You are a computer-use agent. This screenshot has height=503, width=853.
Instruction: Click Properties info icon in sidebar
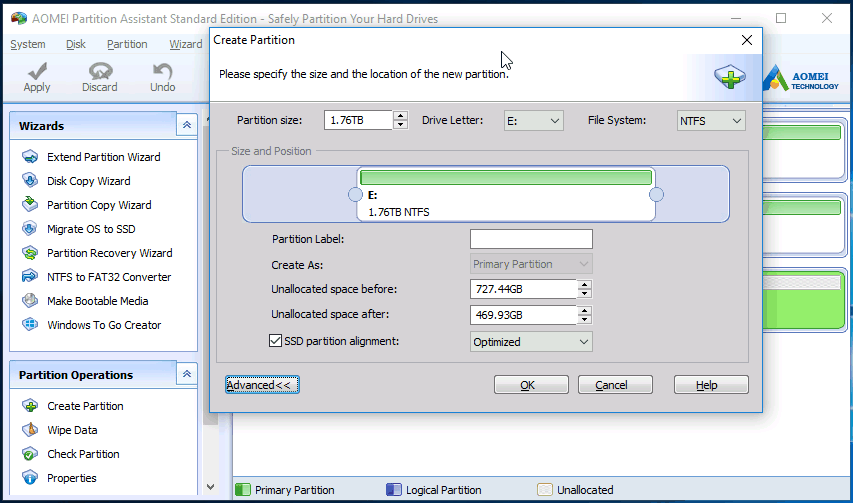point(30,478)
